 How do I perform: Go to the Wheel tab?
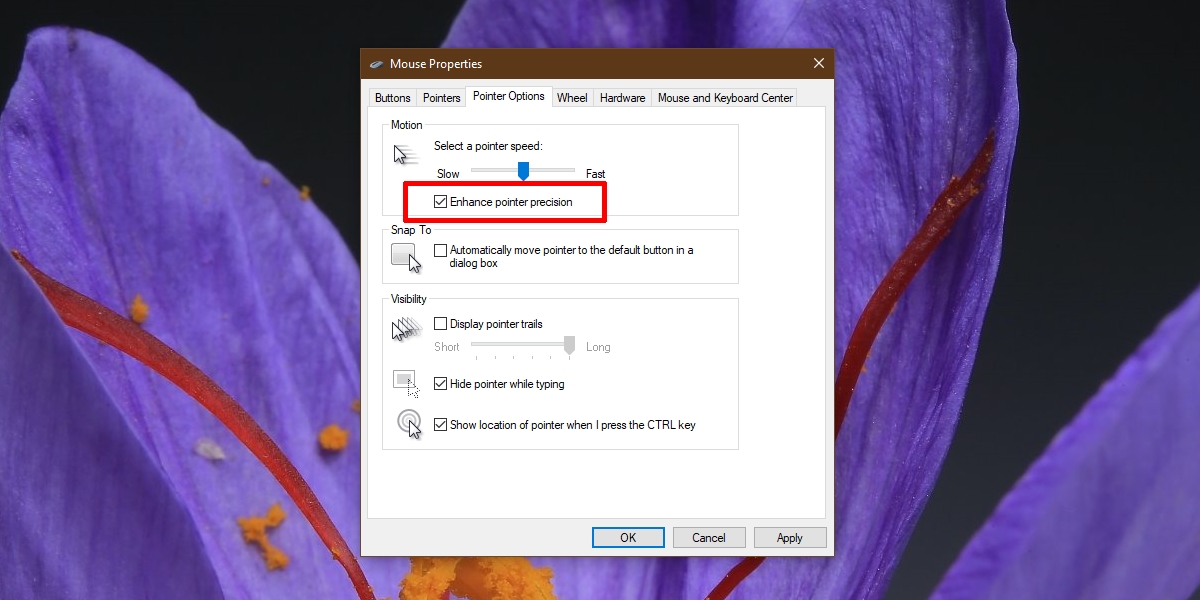(573, 98)
